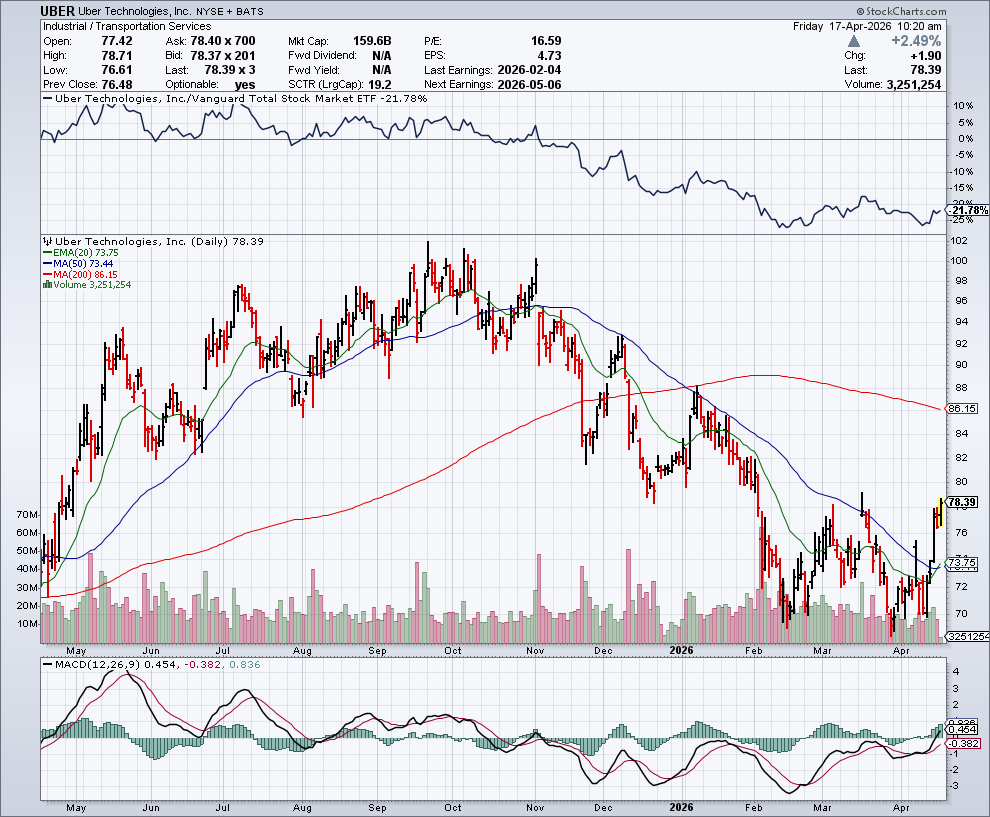Viewport: 990px width, 817px height.
Task: Click the candlestick icon beside Uber Daily legend
Action: (45, 242)
